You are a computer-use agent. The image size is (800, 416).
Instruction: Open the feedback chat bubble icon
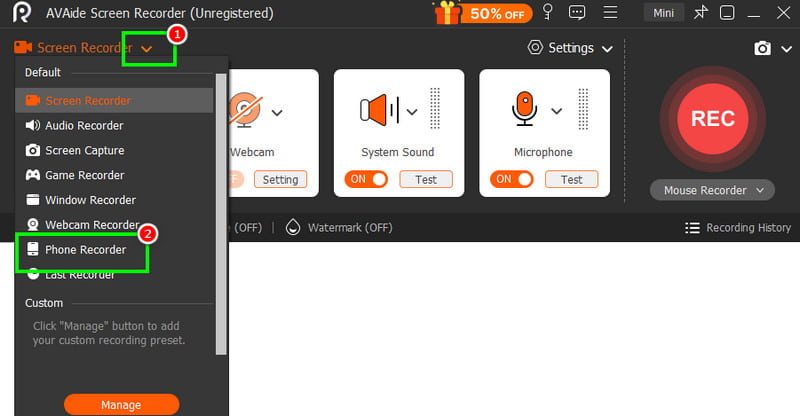(x=577, y=12)
